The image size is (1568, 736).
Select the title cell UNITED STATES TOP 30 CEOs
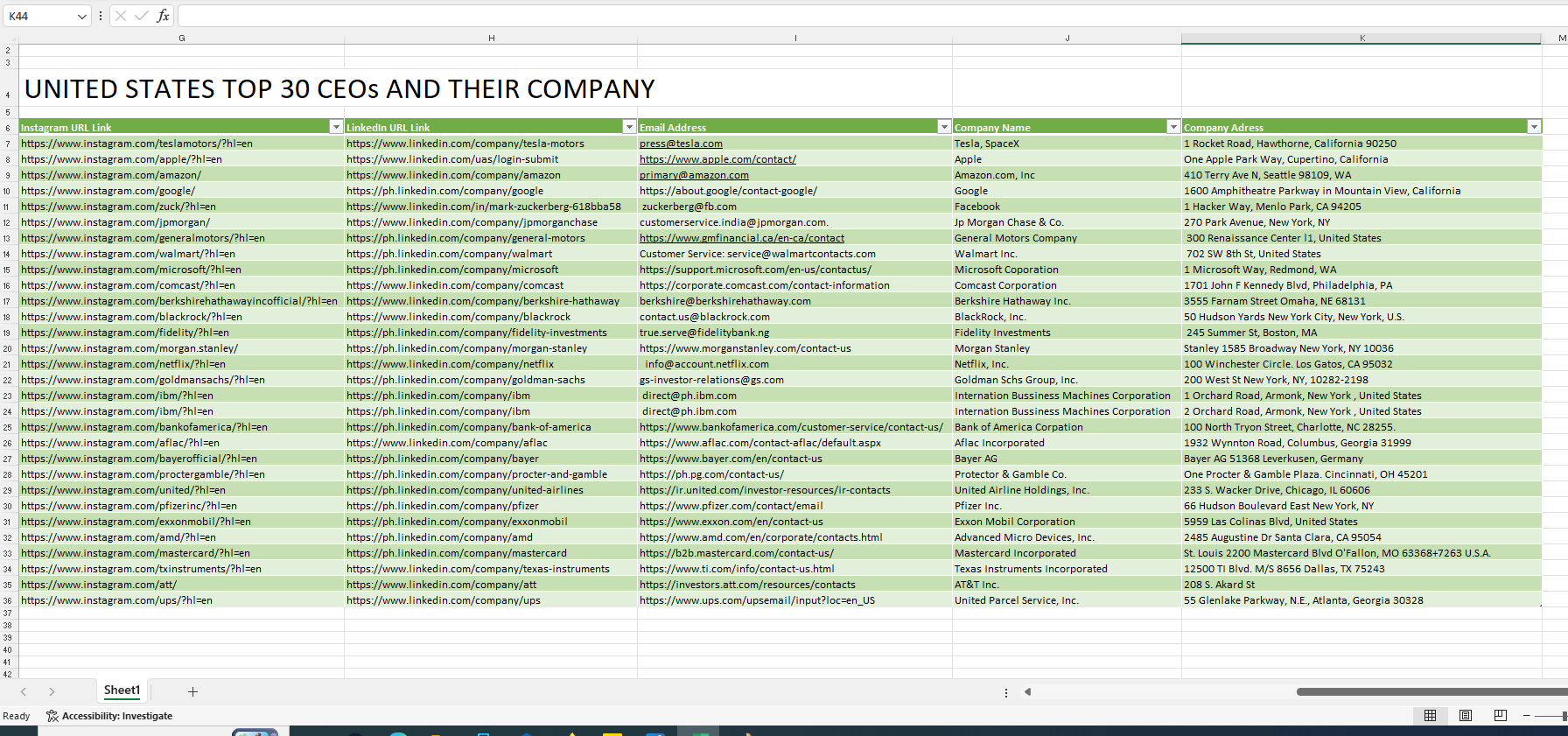pos(339,88)
